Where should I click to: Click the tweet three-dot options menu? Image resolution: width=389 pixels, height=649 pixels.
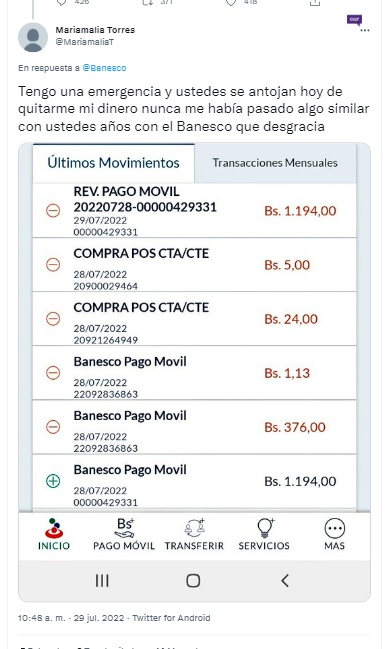(x=365, y=31)
